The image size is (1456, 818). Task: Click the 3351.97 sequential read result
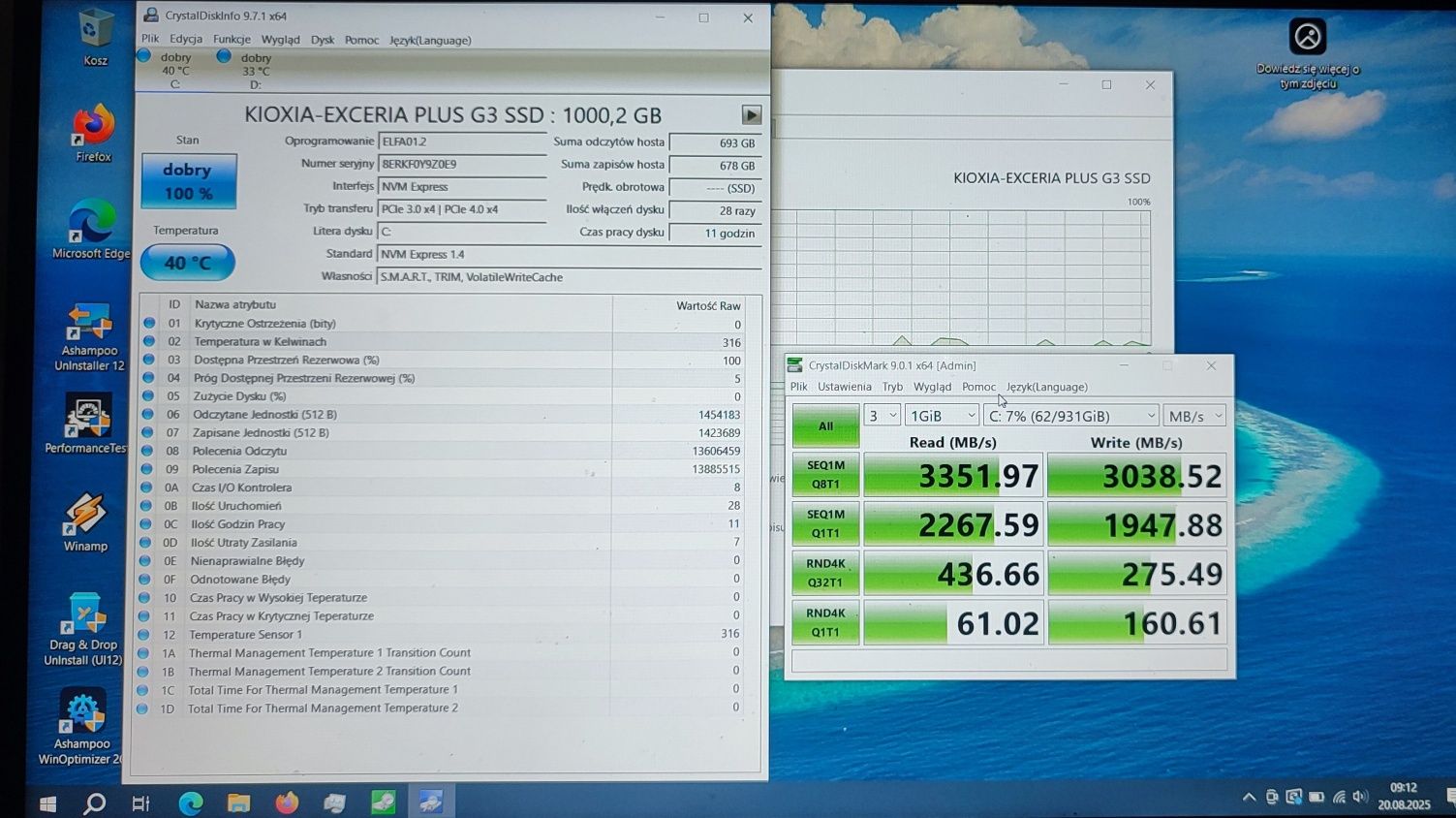(953, 475)
